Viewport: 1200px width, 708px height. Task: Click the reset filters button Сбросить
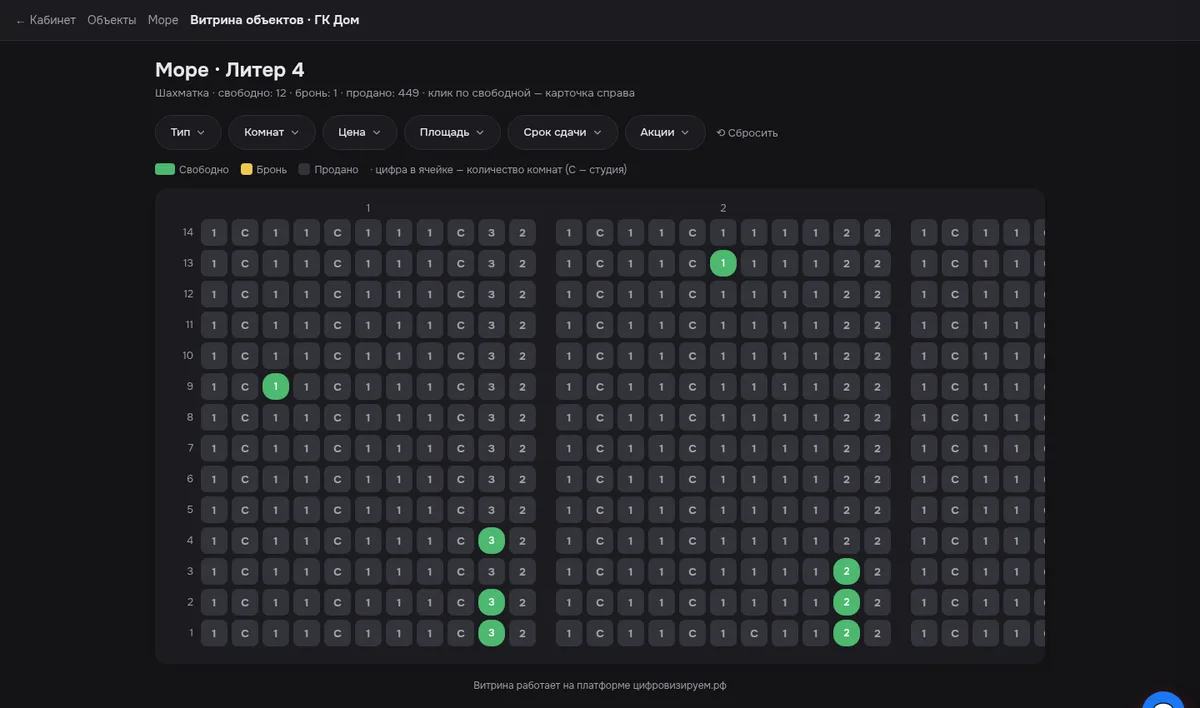pyautogui.click(x=747, y=133)
